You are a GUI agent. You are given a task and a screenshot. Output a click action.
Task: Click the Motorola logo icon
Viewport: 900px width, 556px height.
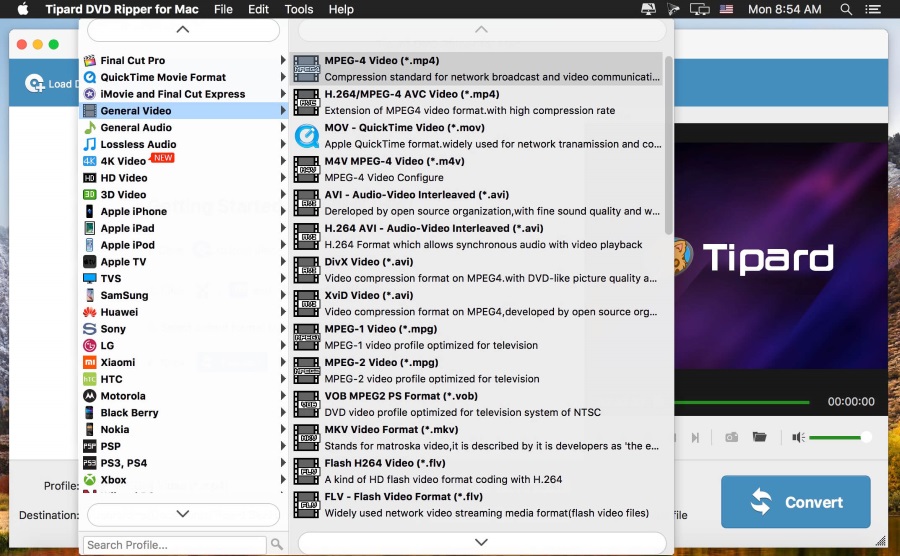(90, 396)
